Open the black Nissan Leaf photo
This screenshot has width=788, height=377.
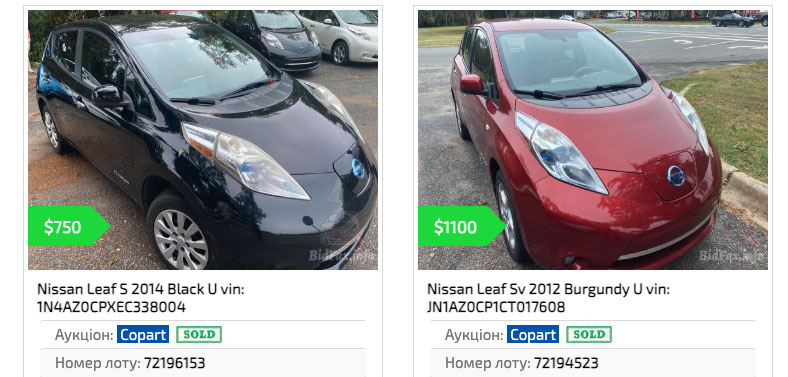203,140
